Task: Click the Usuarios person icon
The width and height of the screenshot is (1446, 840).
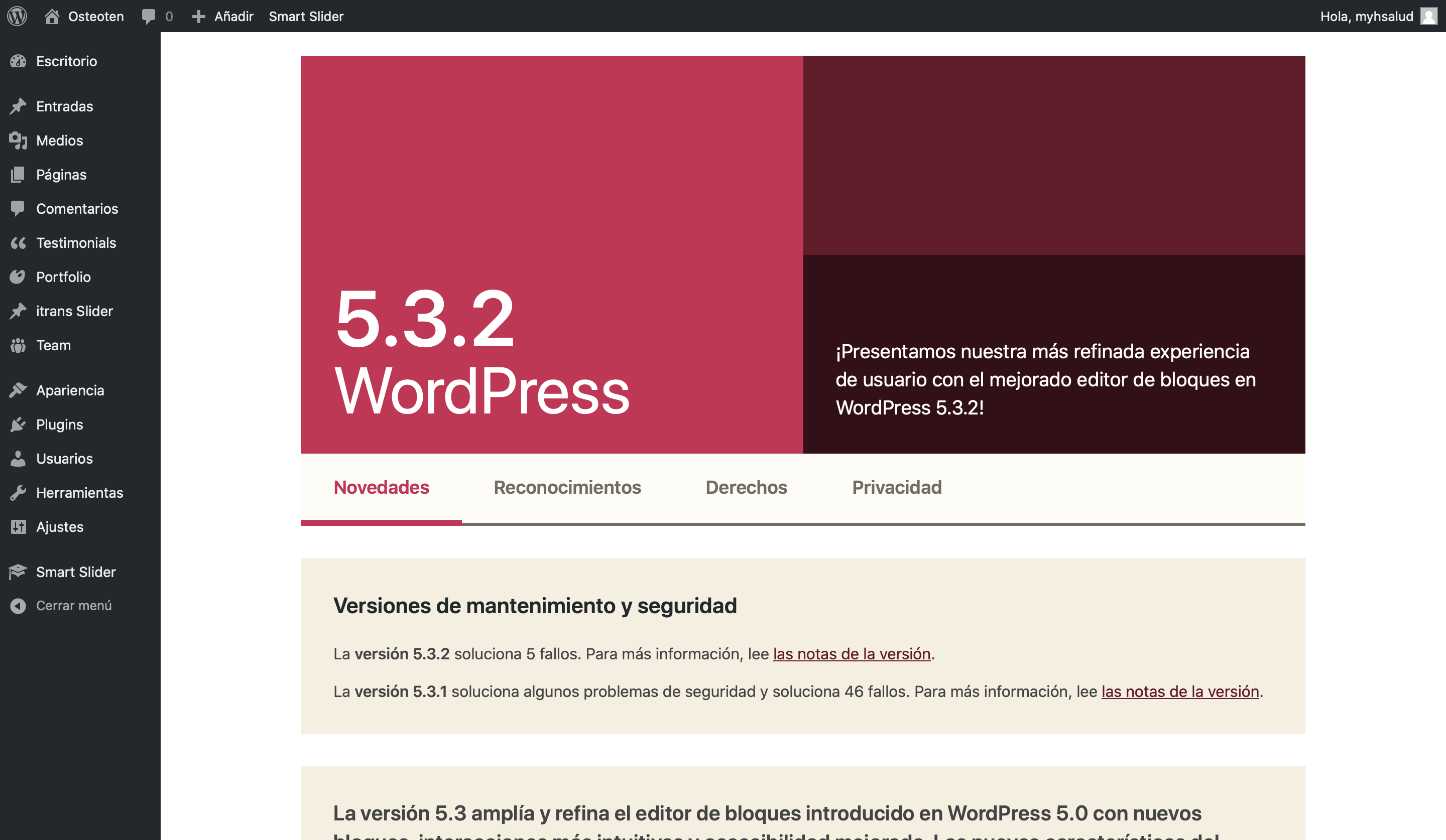Action: (x=19, y=458)
